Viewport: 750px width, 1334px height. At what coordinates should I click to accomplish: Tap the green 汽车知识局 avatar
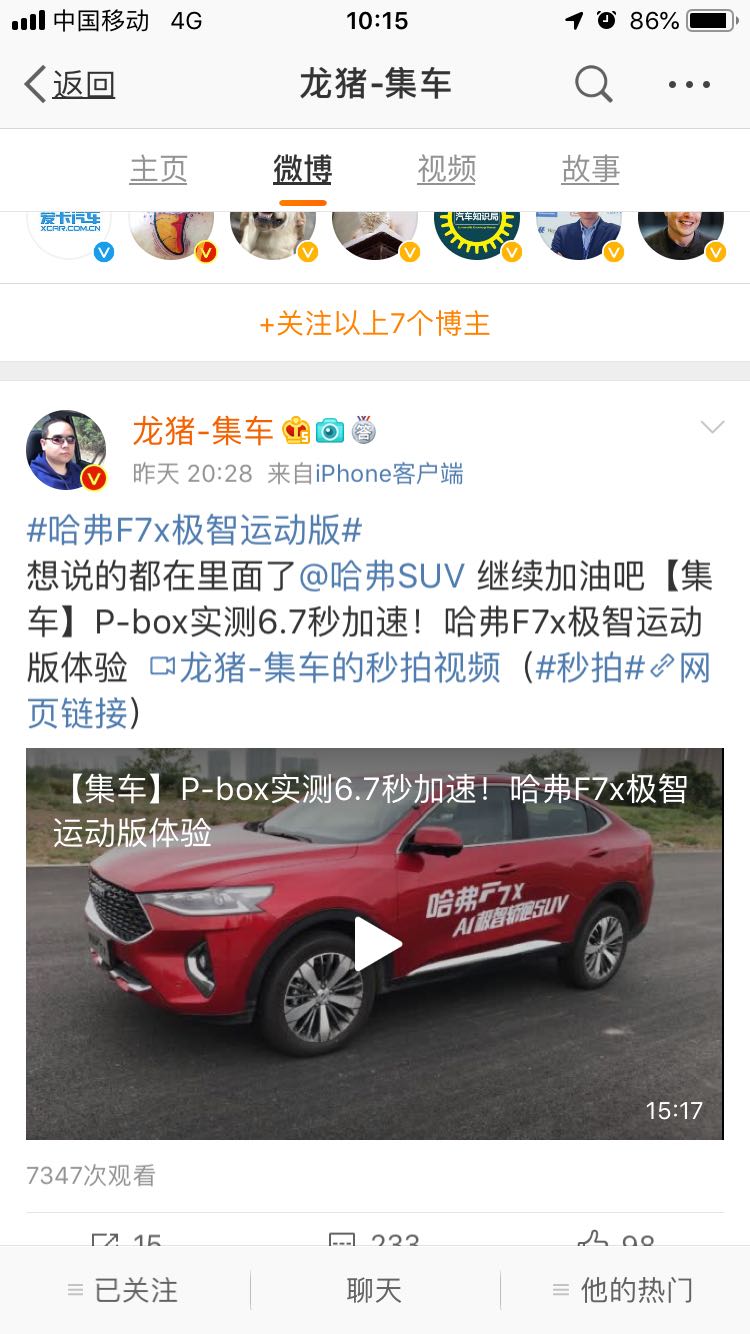[x=476, y=228]
